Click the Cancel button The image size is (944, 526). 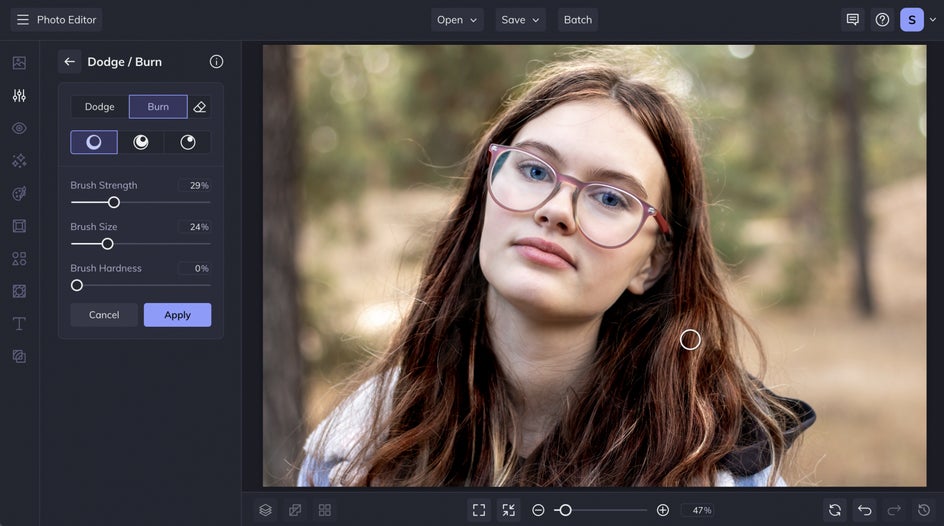104,315
